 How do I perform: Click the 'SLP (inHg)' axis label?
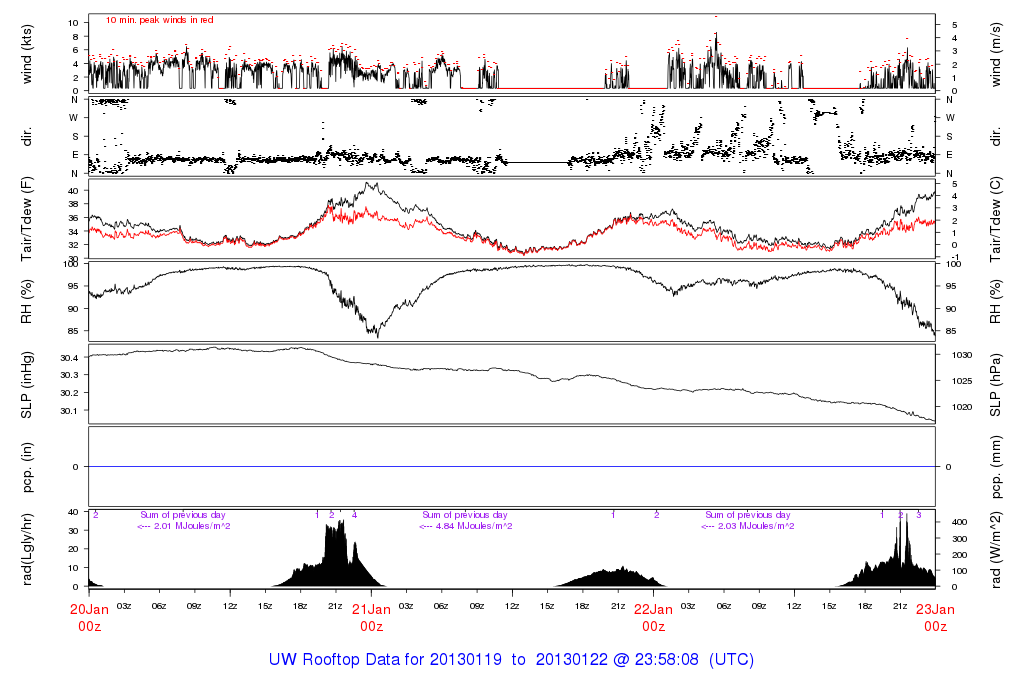[28, 385]
